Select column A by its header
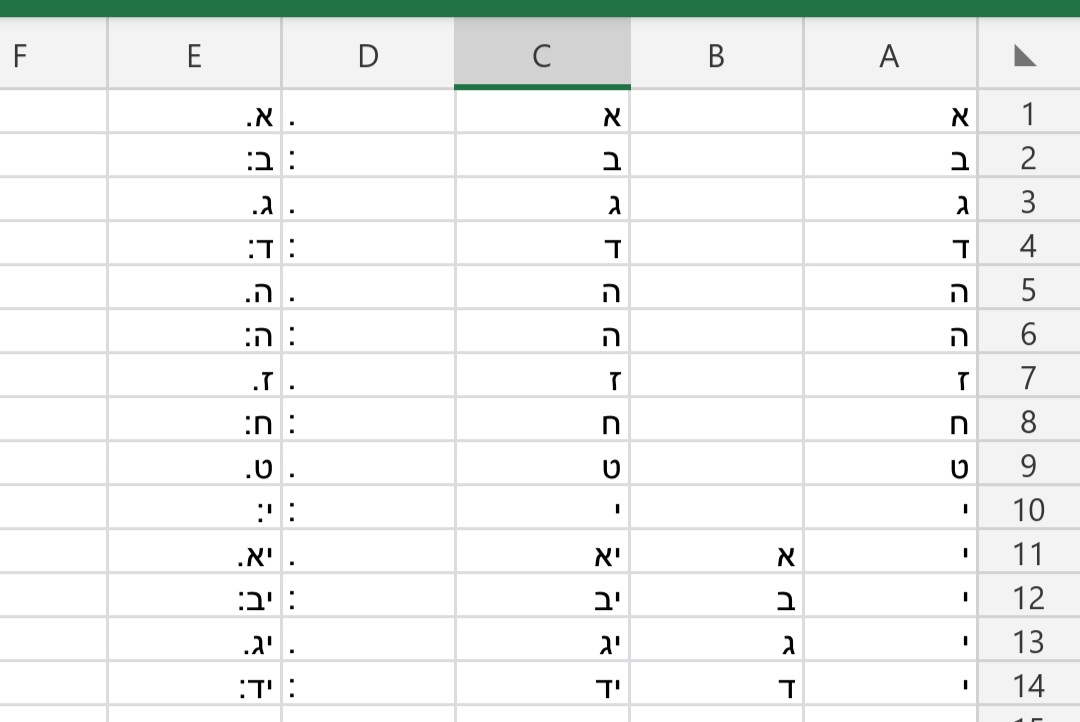The width and height of the screenshot is (1080, 722). [x=888, y=57]
